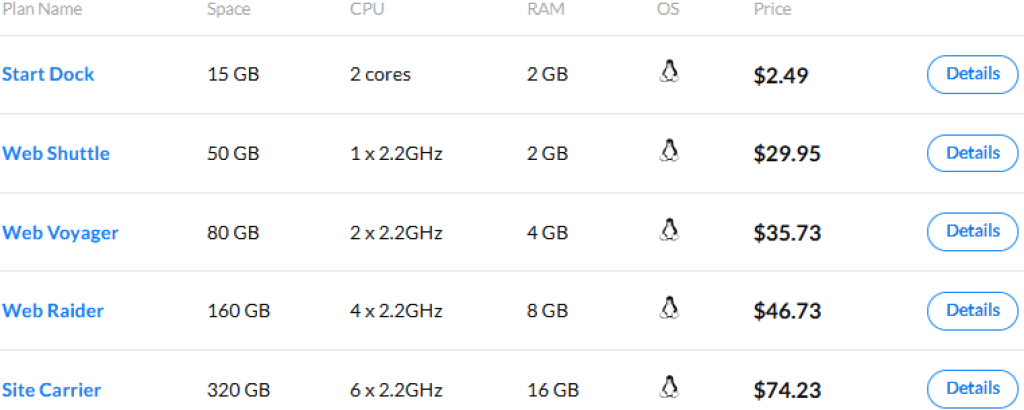
Task: Click the RAM column header
Action: [545, 10]
